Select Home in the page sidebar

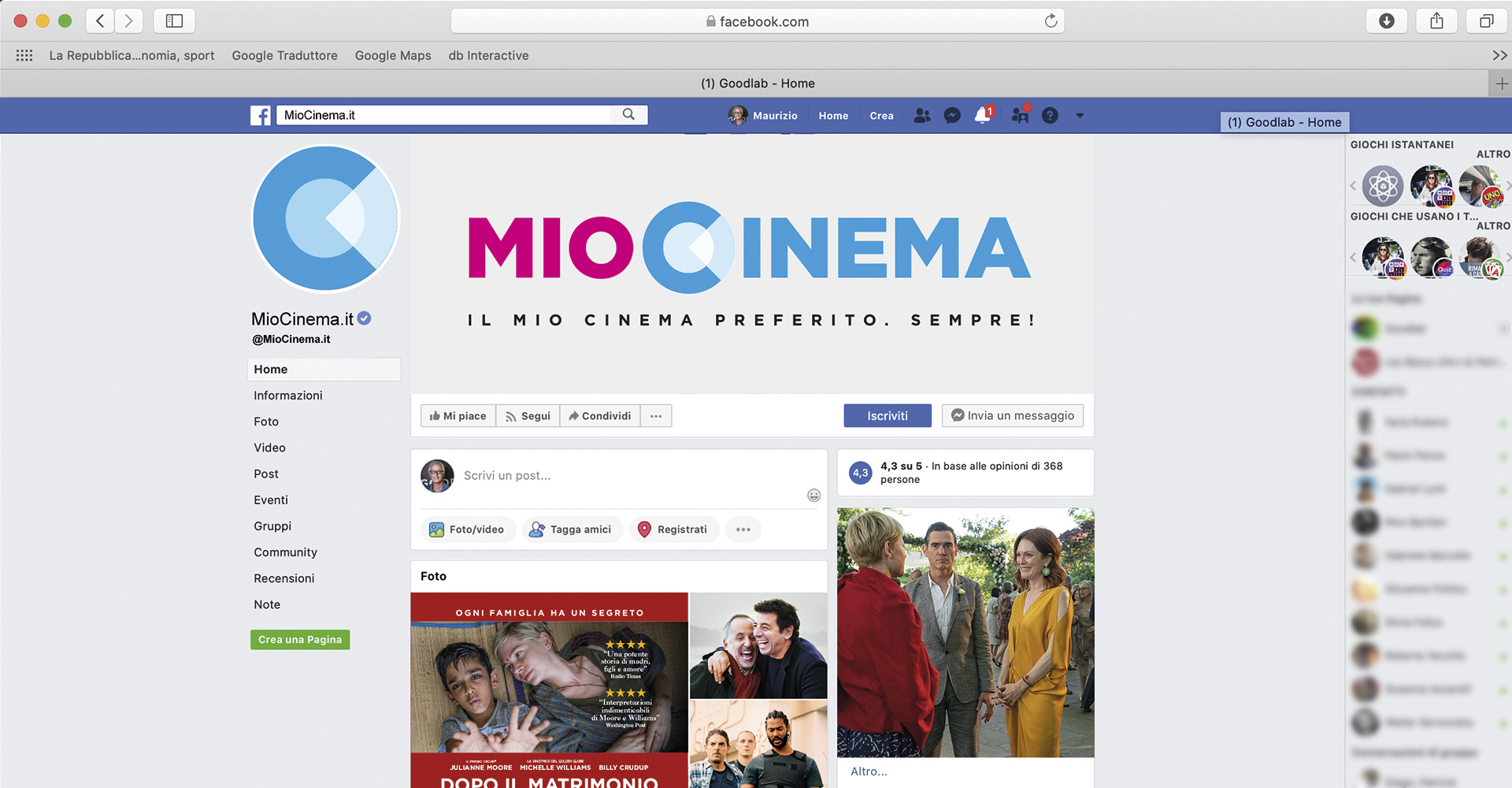click(x=324, y=370)
